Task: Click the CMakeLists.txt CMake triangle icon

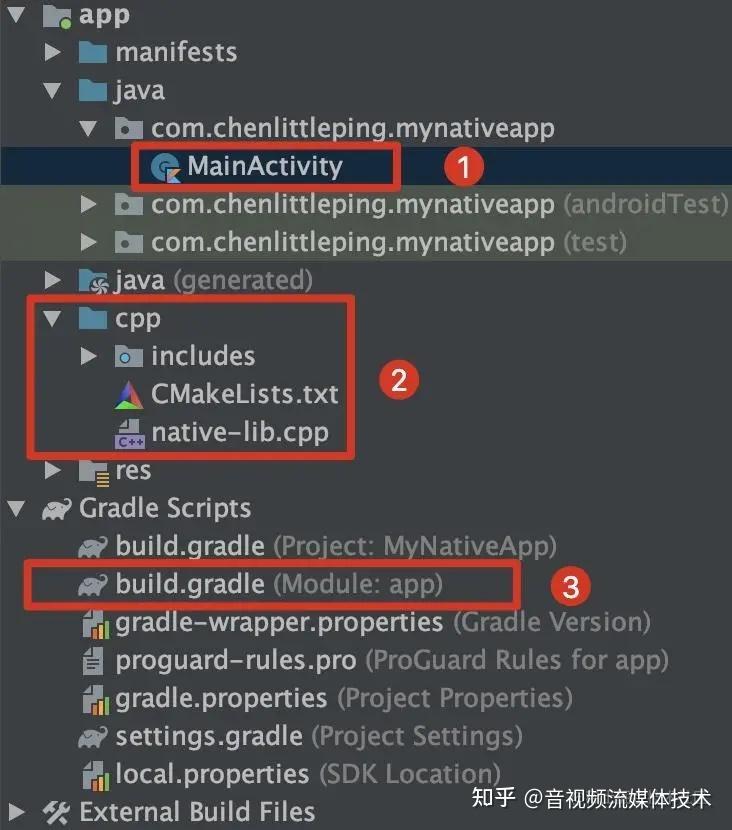Action: (x=129, y=395)
